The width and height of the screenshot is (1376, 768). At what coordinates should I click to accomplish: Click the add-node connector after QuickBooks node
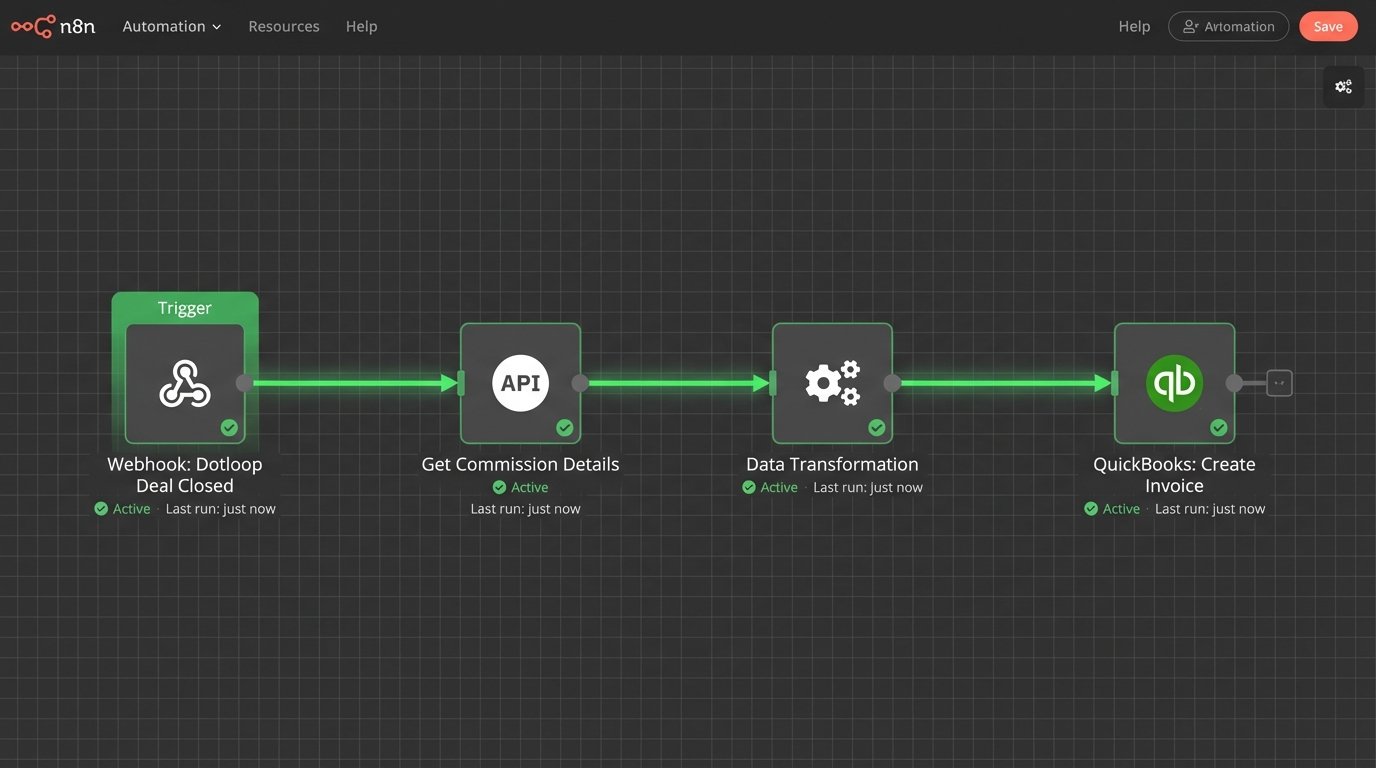[1280, 382]
